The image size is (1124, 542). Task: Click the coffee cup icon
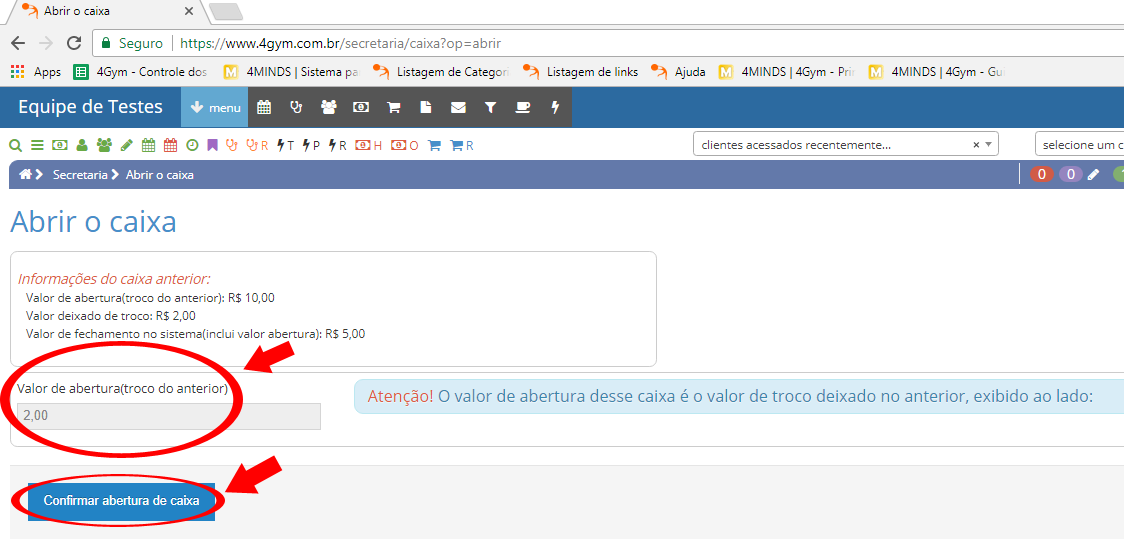pyautogui.click(x=523, y=107)
